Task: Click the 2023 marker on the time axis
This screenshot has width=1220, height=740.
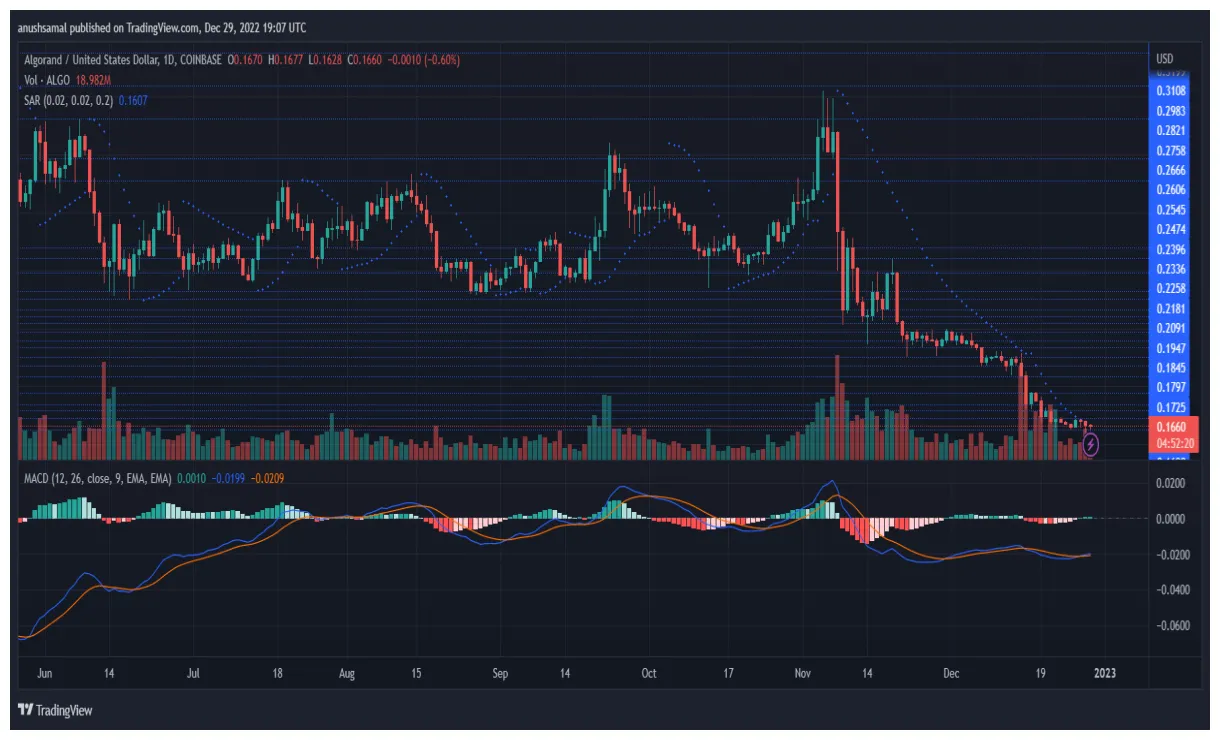Action: click(1104, 674)
